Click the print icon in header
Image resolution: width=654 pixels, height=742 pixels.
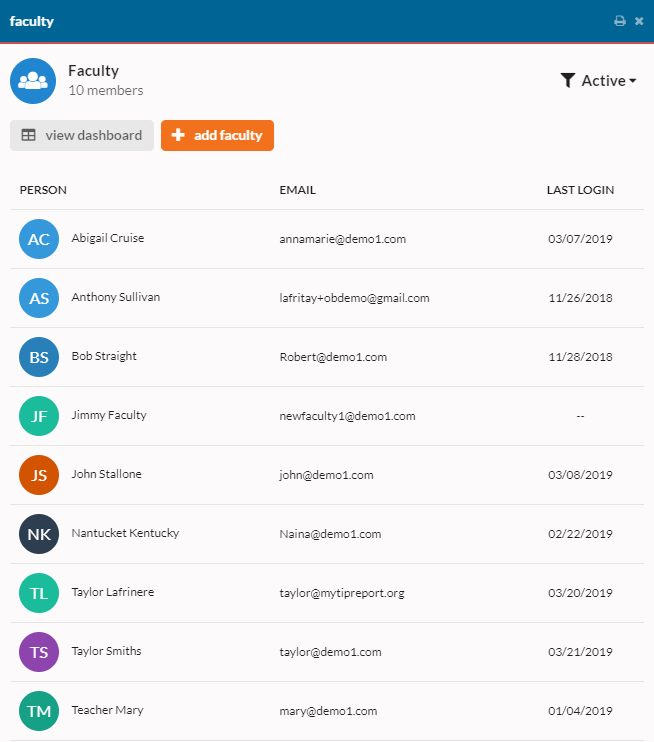coord(619,21)
